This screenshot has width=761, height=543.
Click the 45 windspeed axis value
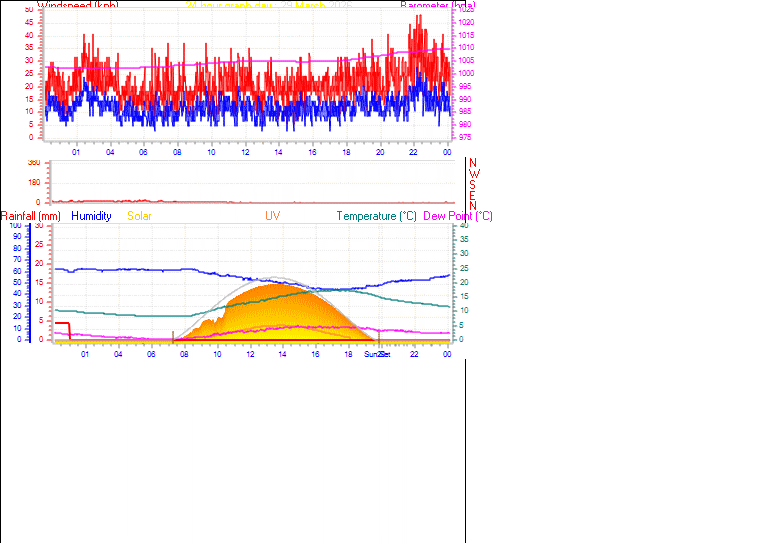[29, 22]
